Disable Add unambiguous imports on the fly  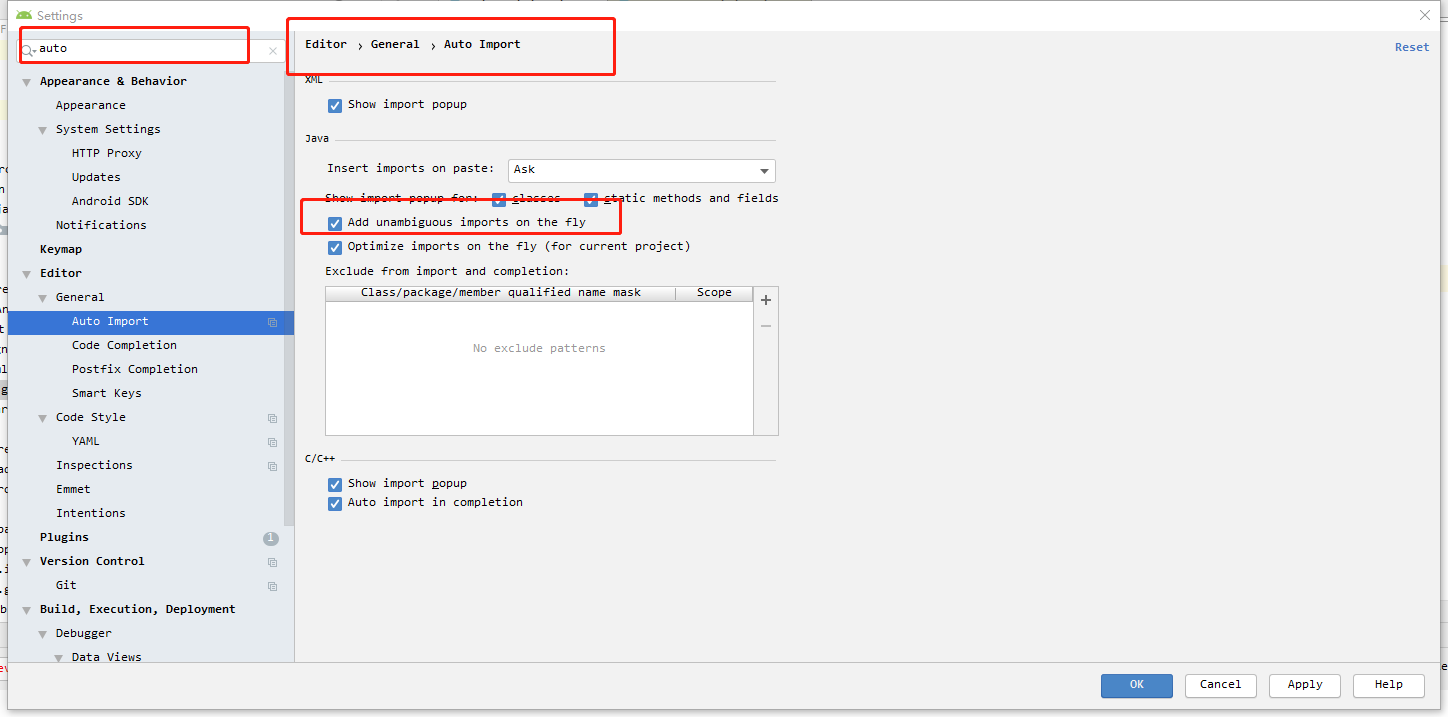(x=335, y=223)
